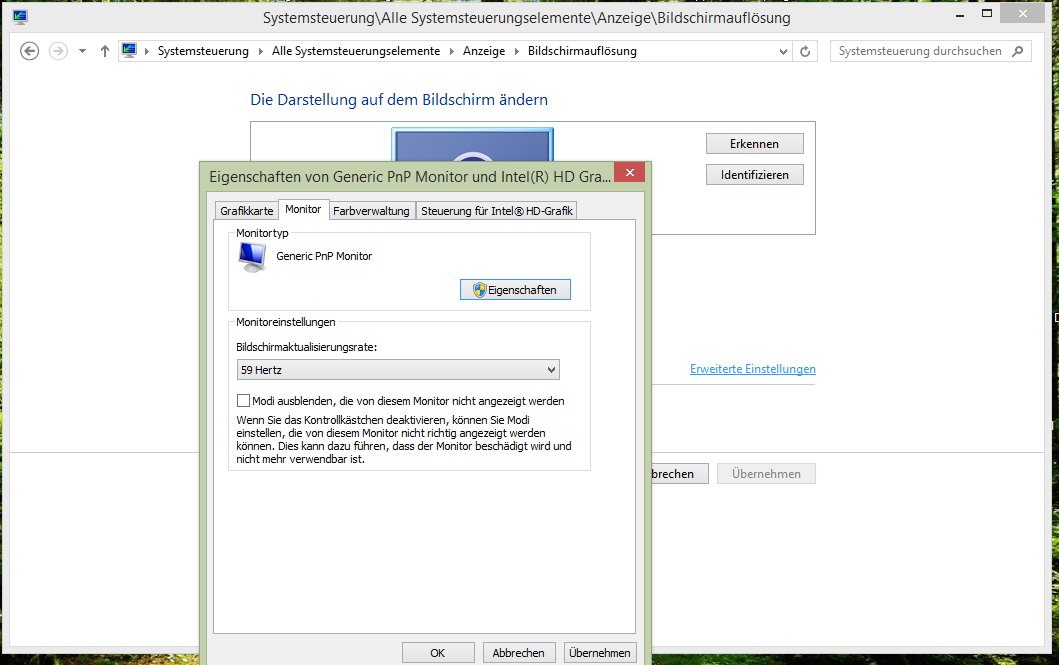Go up one level arrow
The image size is (1059, 665).
click(105, 51)
